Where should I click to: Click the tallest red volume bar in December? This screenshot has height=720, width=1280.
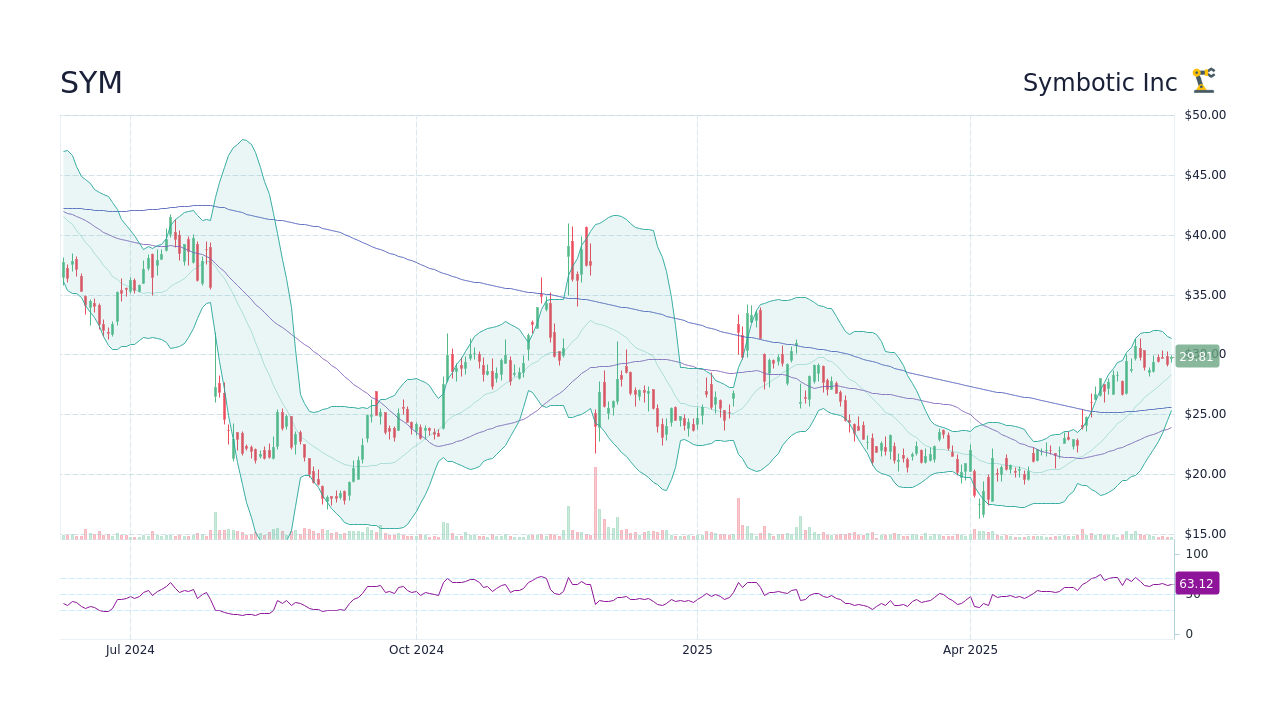(x=595, y=504)
